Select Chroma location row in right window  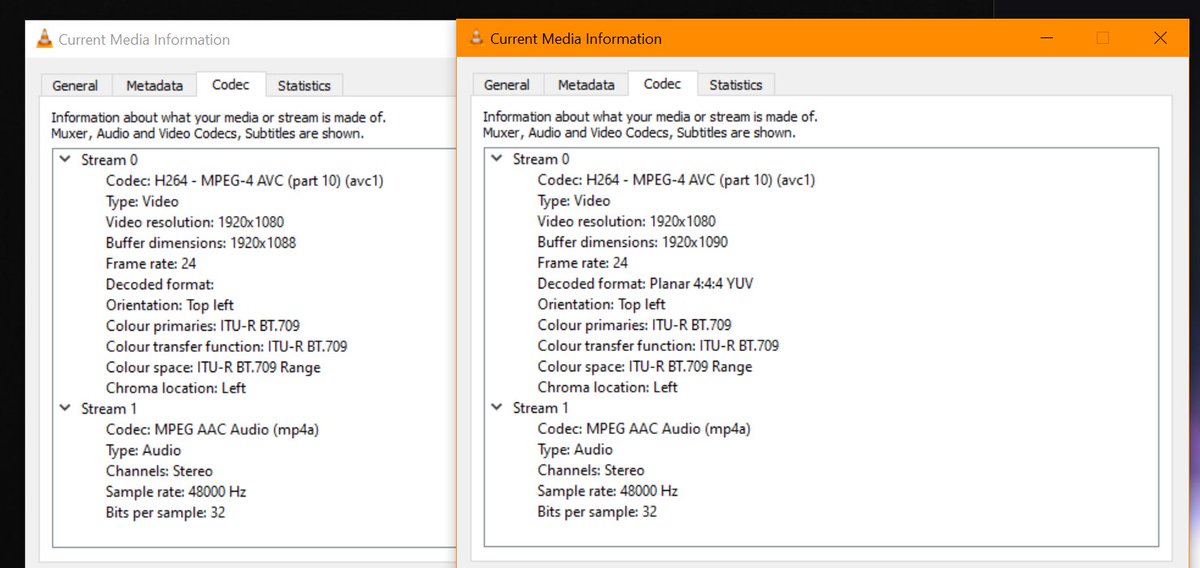coord(608,387)
